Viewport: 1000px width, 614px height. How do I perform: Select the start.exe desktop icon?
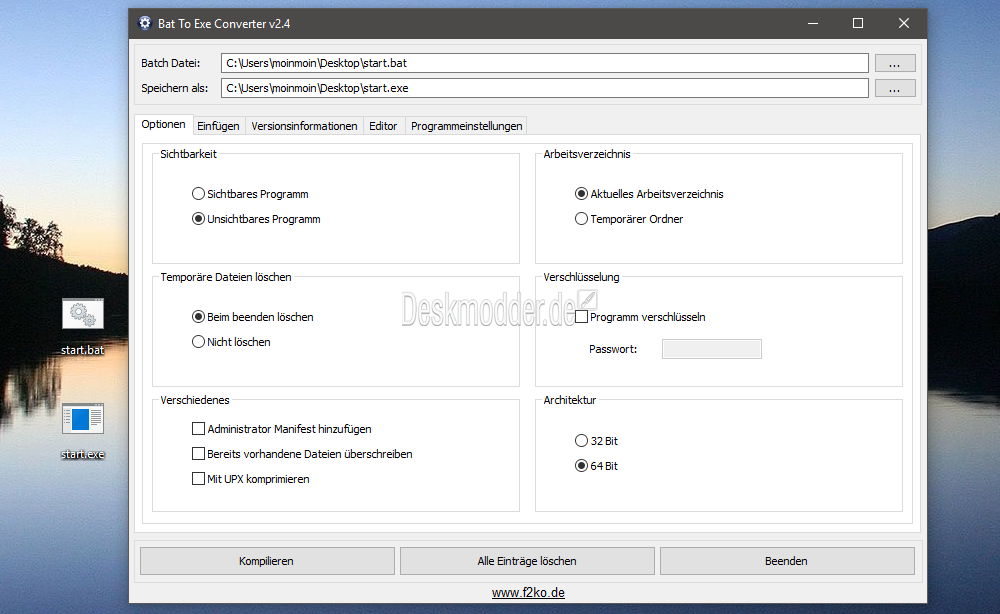83,431
